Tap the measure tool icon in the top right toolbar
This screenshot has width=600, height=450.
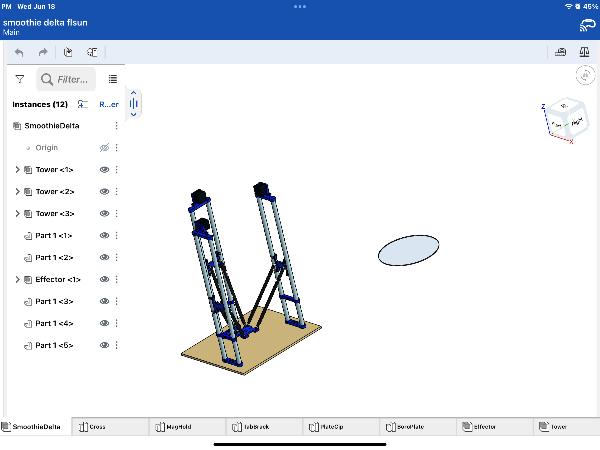(x=560, y=53)
